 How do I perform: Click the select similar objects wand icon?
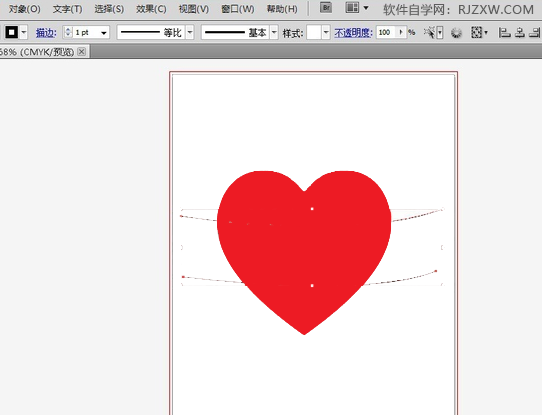click(x=430, y=32)
